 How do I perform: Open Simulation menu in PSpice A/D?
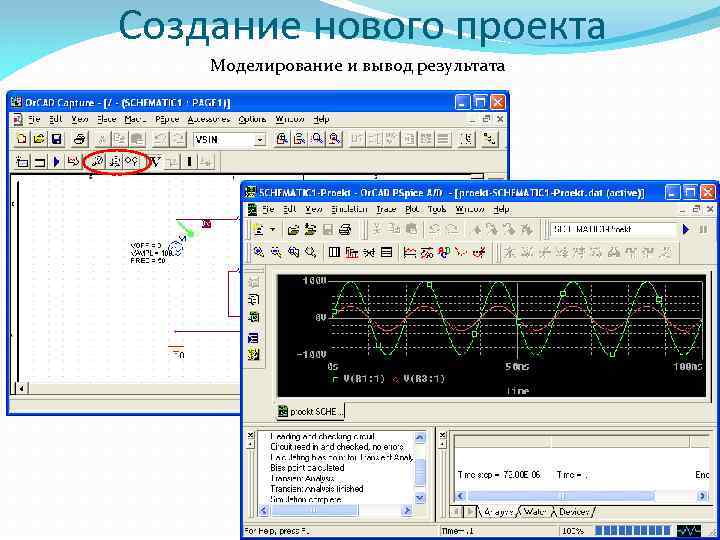349,209
